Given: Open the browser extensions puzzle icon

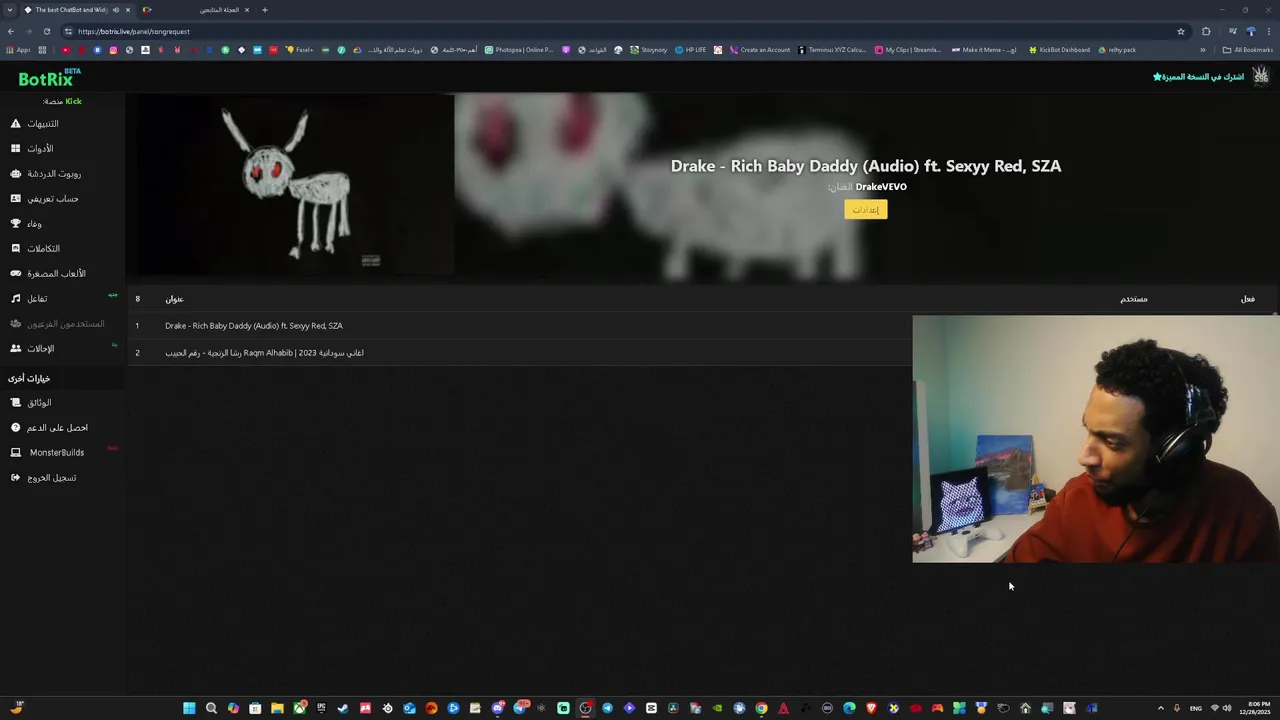Looking at the screenshot, I should [x=1206, y=31].
